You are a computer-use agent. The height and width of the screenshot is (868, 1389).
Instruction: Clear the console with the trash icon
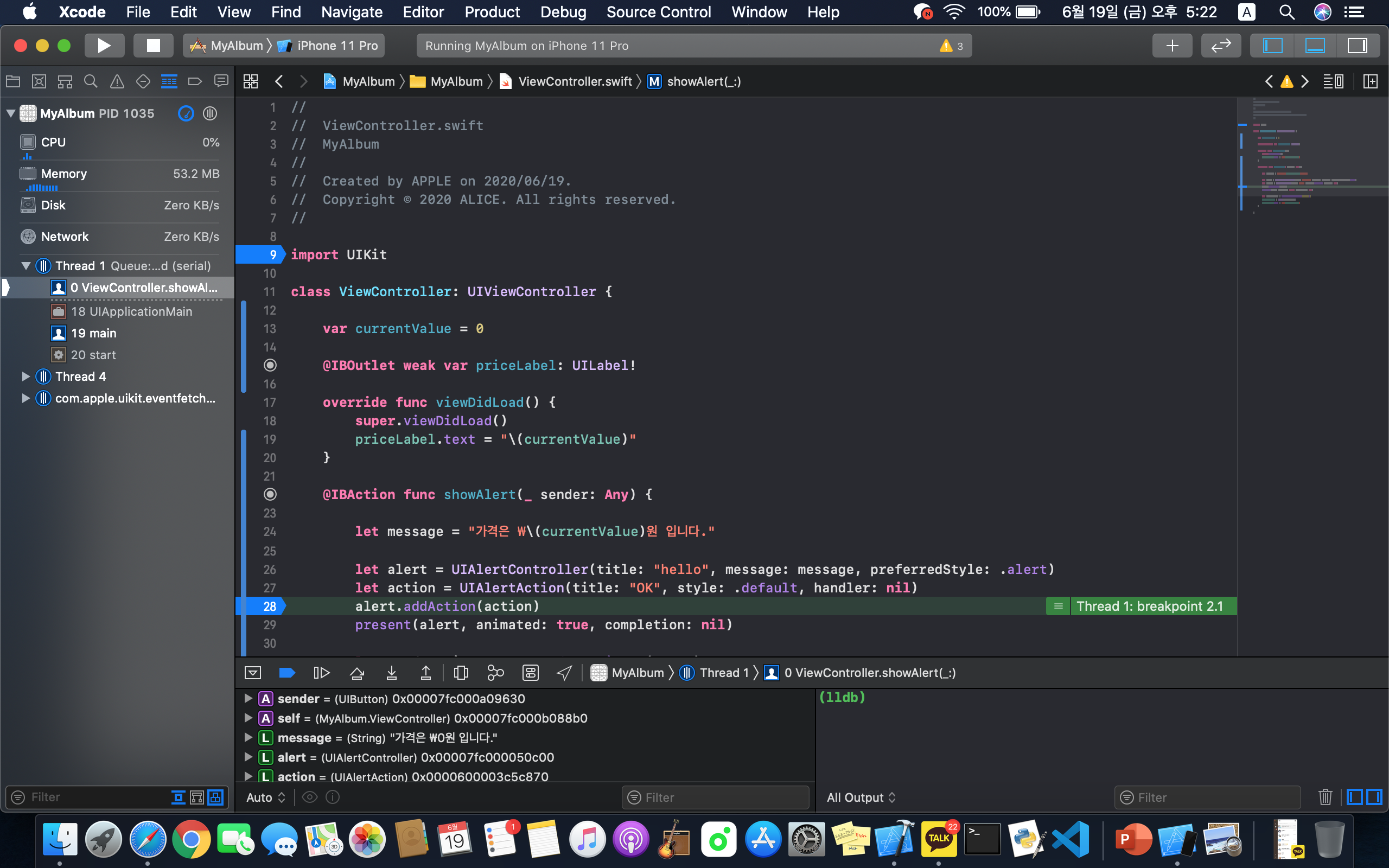coord(1325,797)
